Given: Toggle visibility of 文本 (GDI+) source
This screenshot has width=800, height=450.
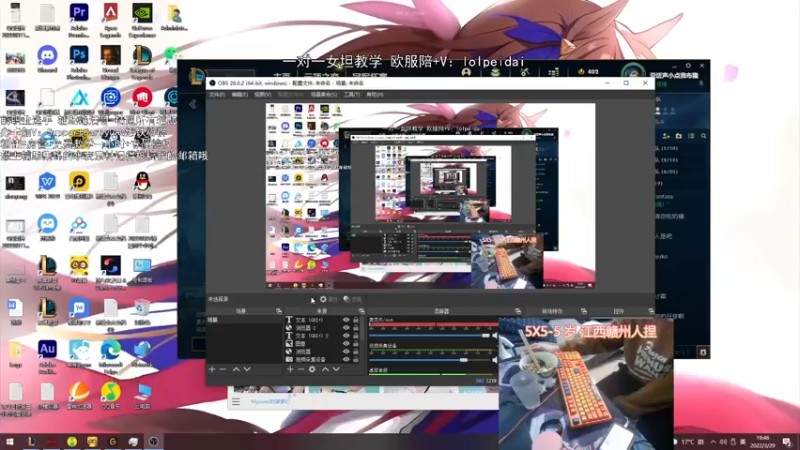Looking at the screenshot, I should (x=346, y=320).
